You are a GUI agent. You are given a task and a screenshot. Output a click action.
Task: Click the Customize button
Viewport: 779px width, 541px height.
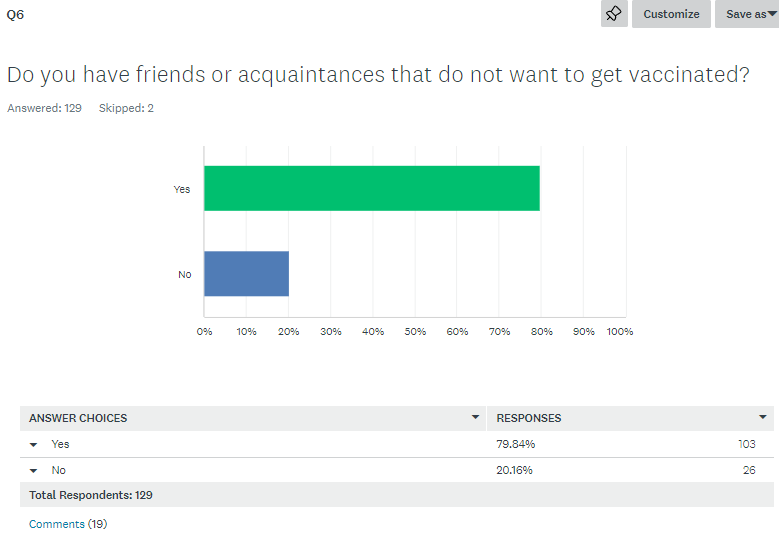tap(671, 14)
